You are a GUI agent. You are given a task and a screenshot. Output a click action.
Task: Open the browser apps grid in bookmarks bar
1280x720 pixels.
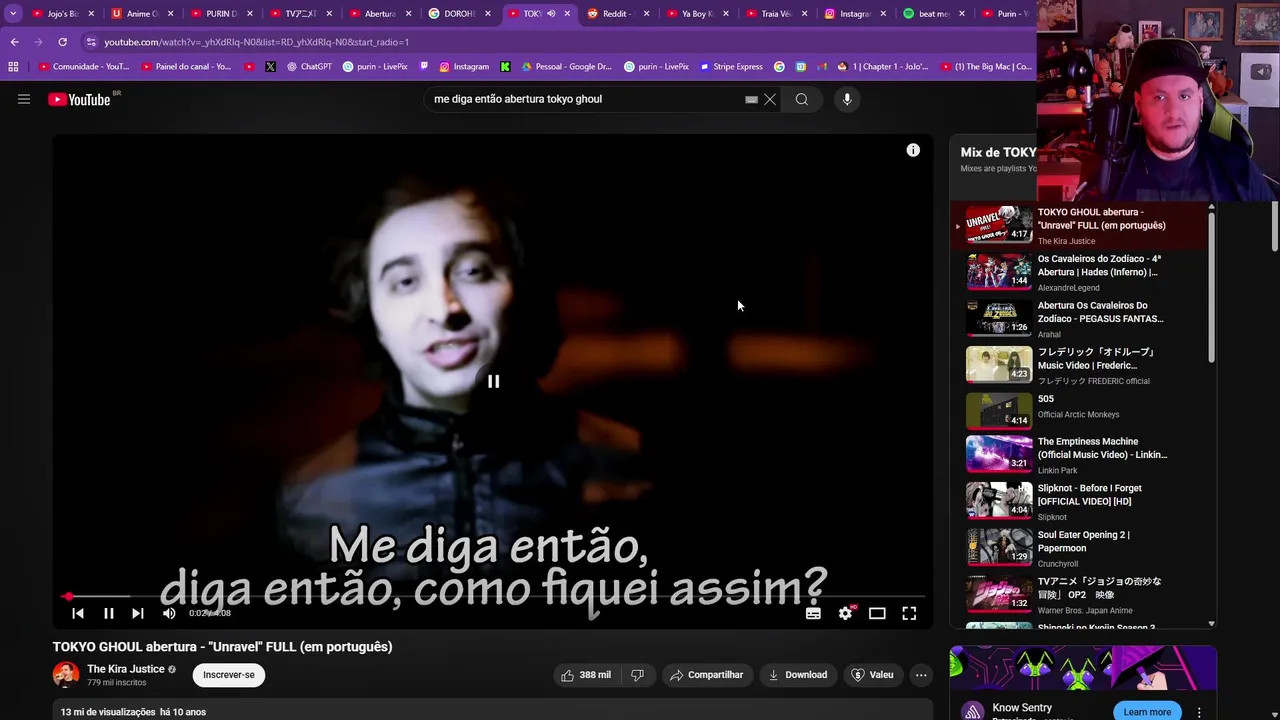click(x=13, y=67)
